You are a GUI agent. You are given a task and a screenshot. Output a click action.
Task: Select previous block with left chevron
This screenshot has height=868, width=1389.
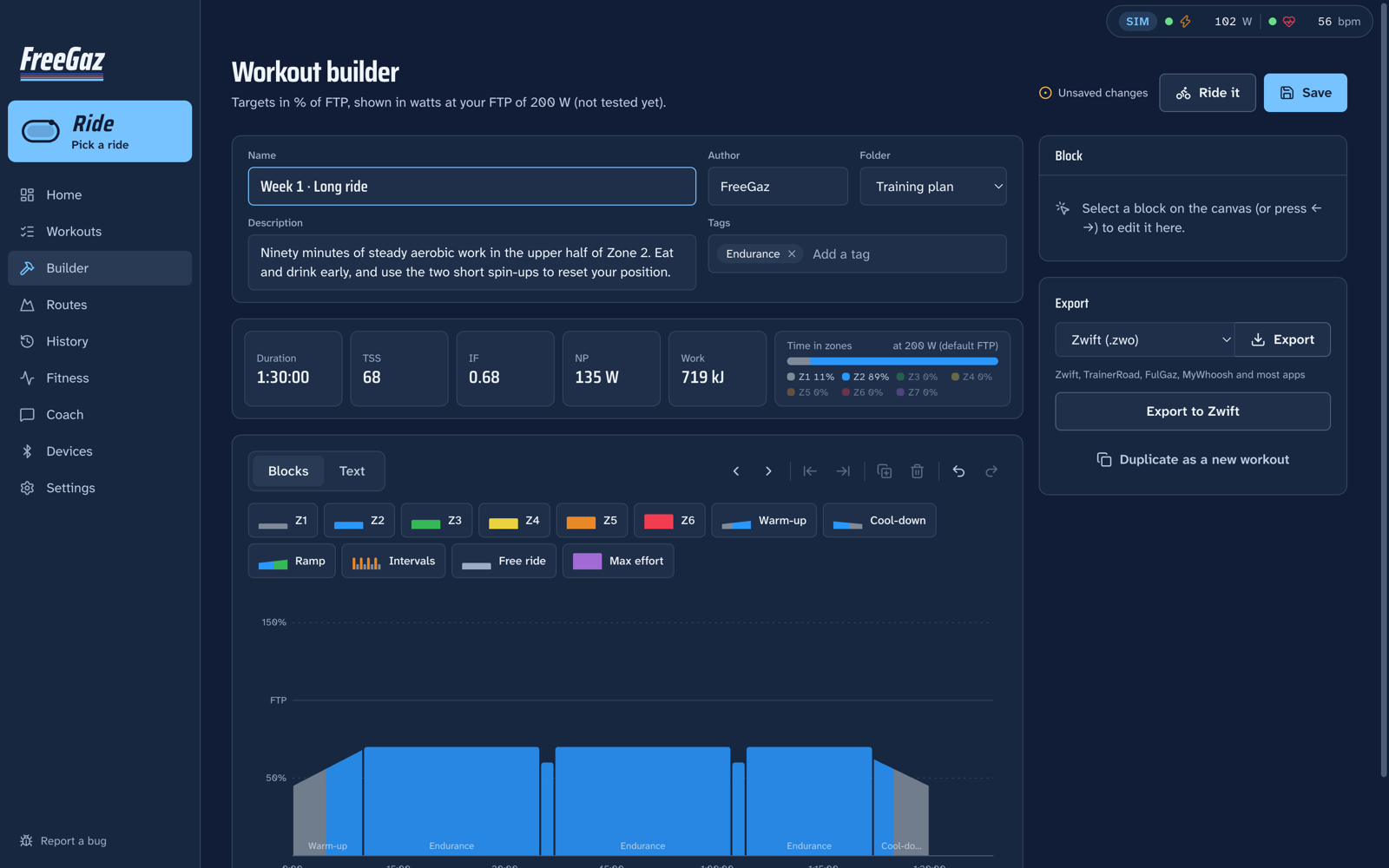click(736, 471)
